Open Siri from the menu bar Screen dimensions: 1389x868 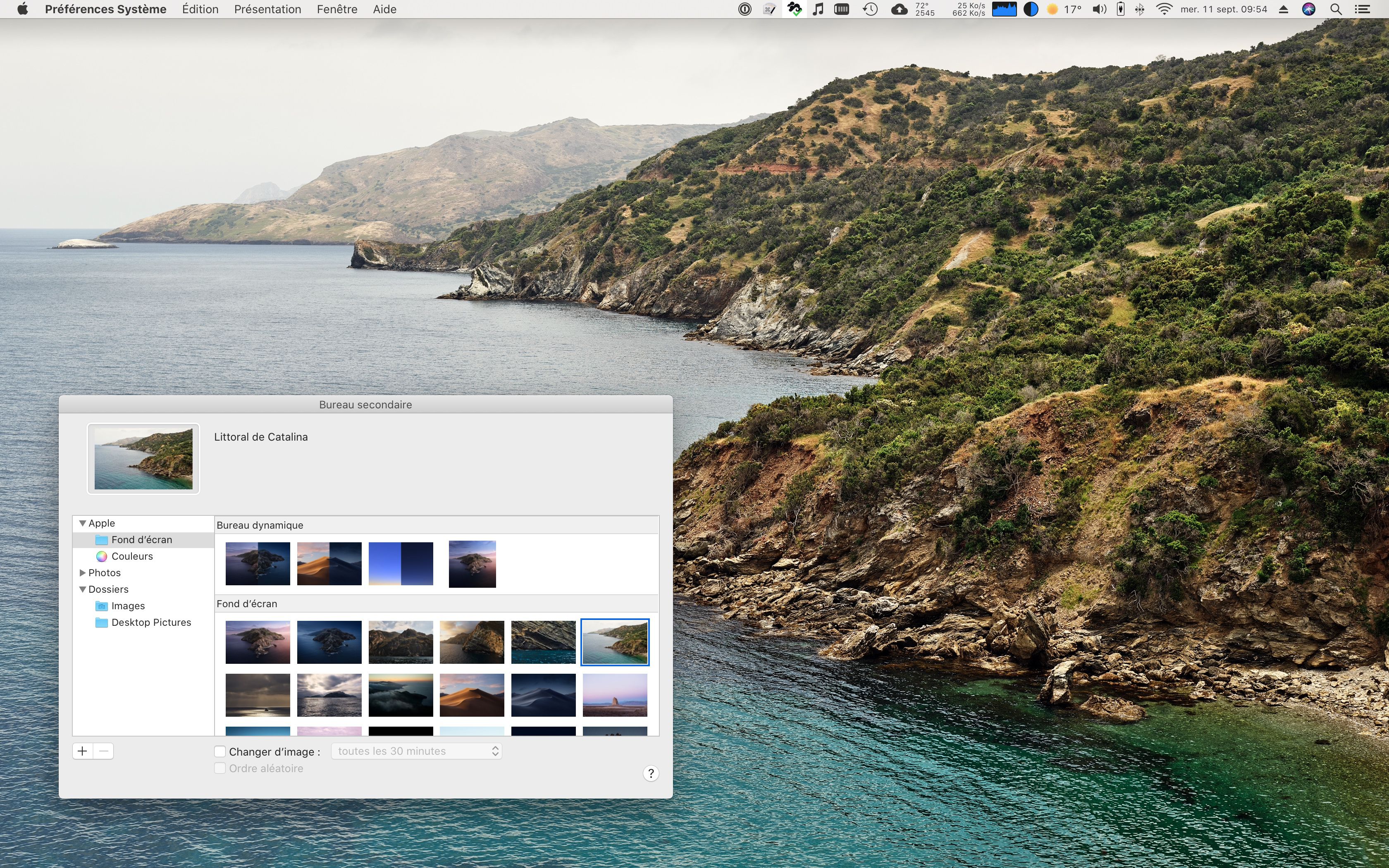[1309, 9]
